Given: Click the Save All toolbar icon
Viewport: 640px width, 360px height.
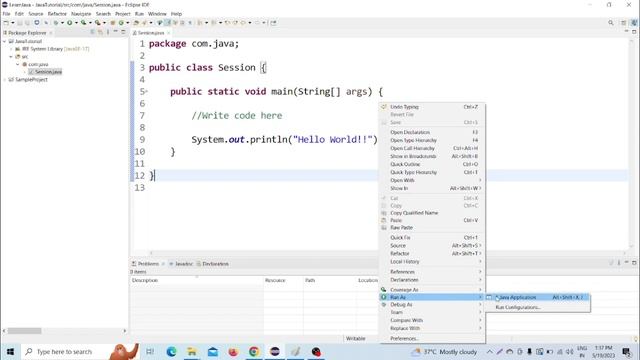Looking at the screenshot, I should pos(27,23).
